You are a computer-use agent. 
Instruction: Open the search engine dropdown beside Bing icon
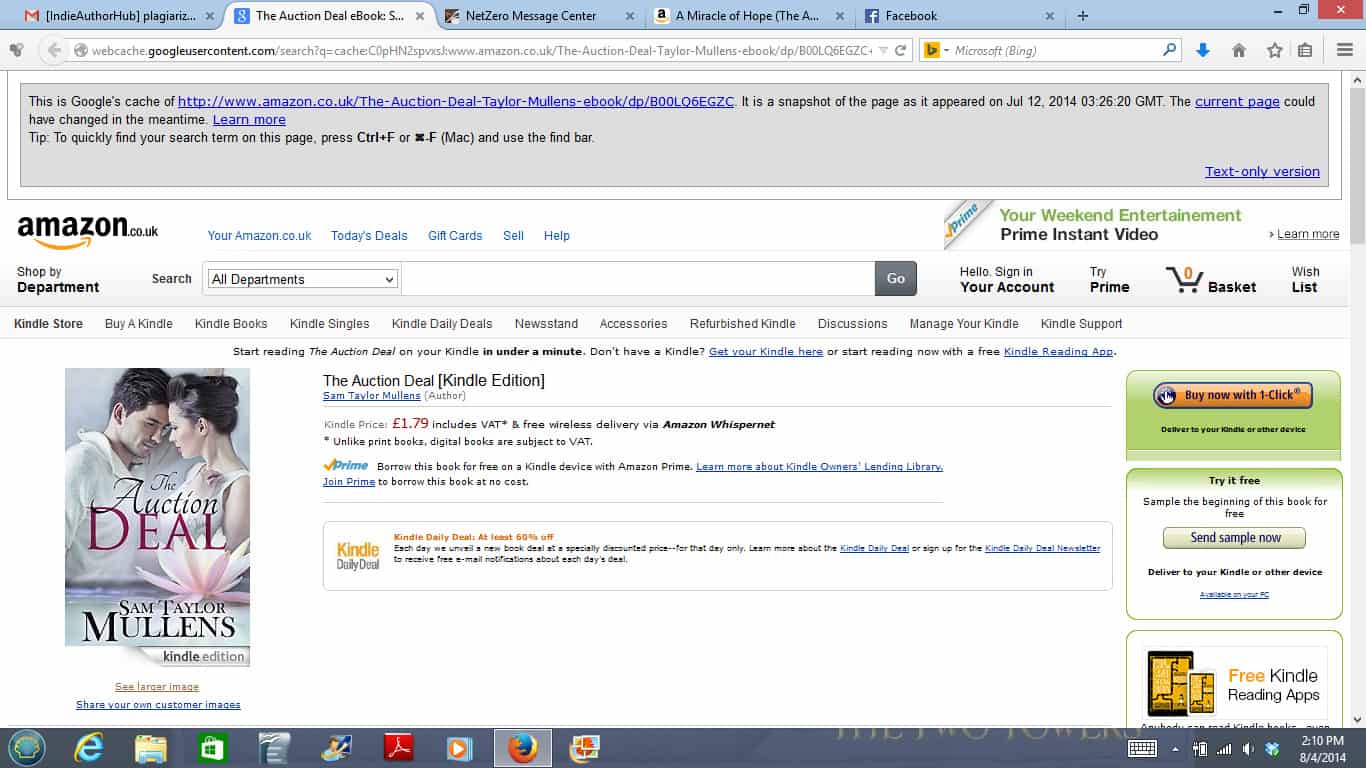tap(946, 50)
